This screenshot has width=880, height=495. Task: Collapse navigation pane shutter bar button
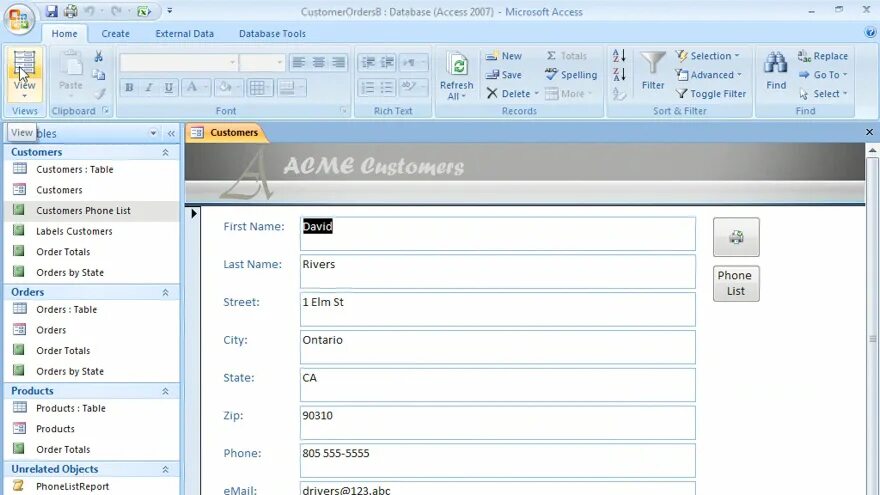click(171, 133)
